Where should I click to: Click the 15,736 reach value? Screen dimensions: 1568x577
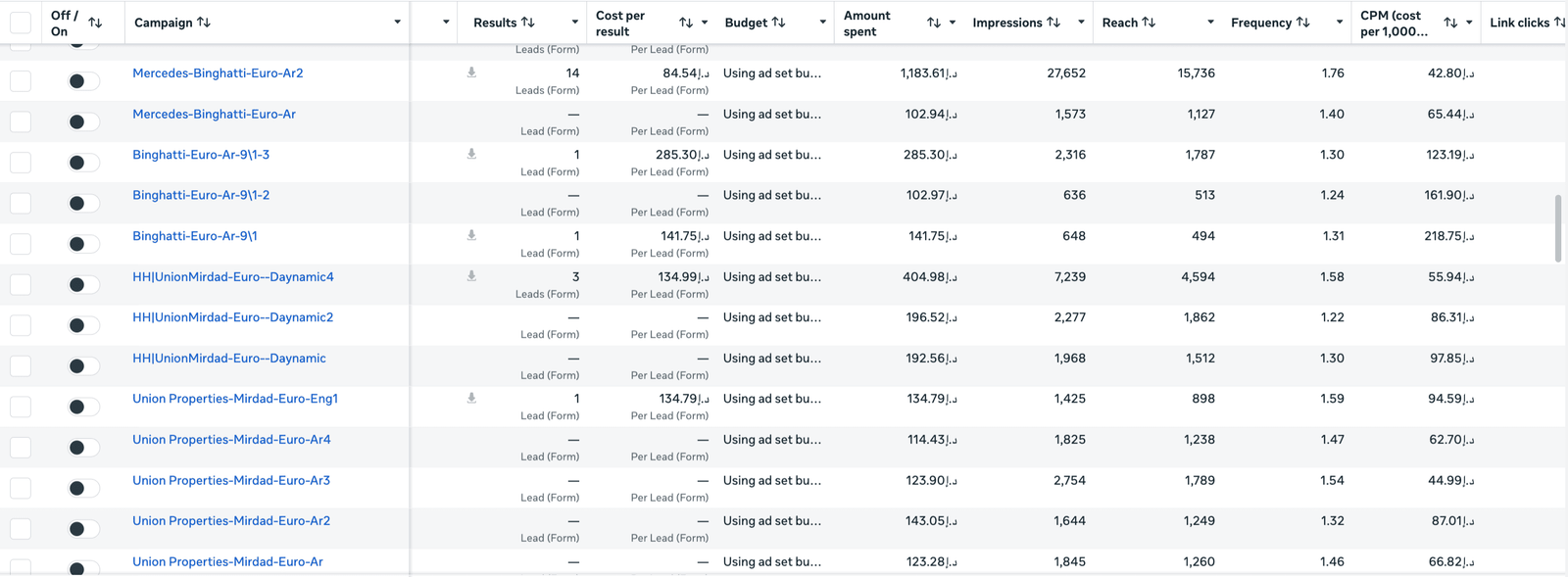tap(1196, 72)
